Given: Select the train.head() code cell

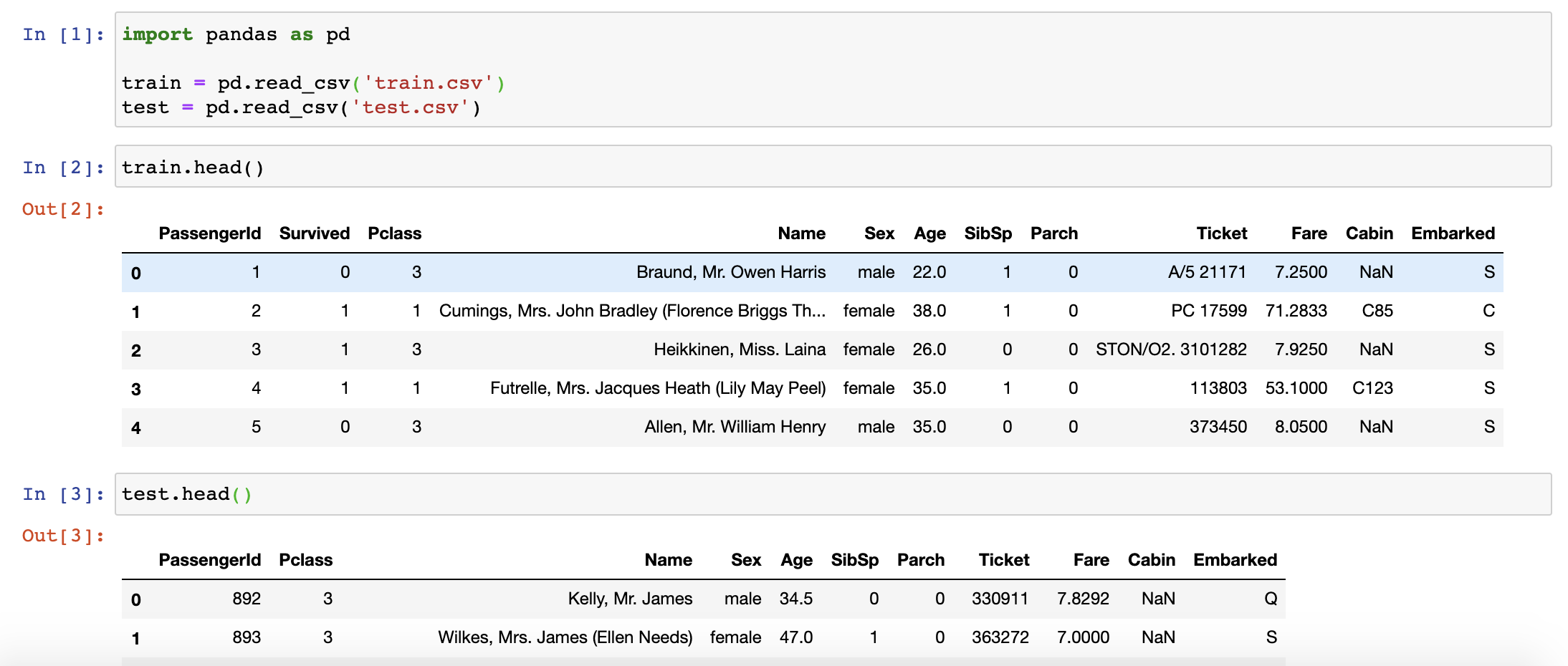Looking at the screenshot, I should 833,167.
